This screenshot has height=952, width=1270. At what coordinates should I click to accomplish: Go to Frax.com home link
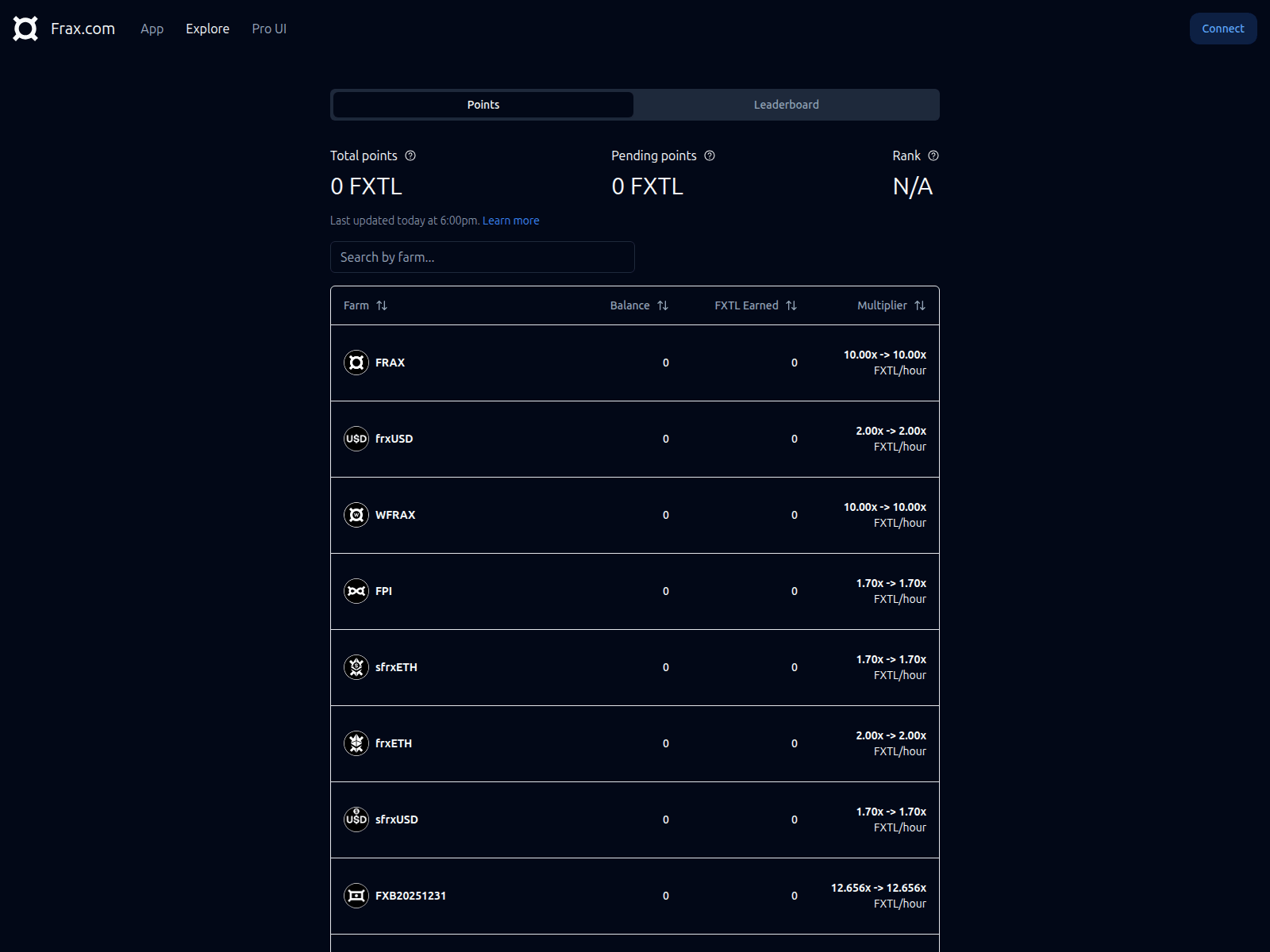pos(83,29)
